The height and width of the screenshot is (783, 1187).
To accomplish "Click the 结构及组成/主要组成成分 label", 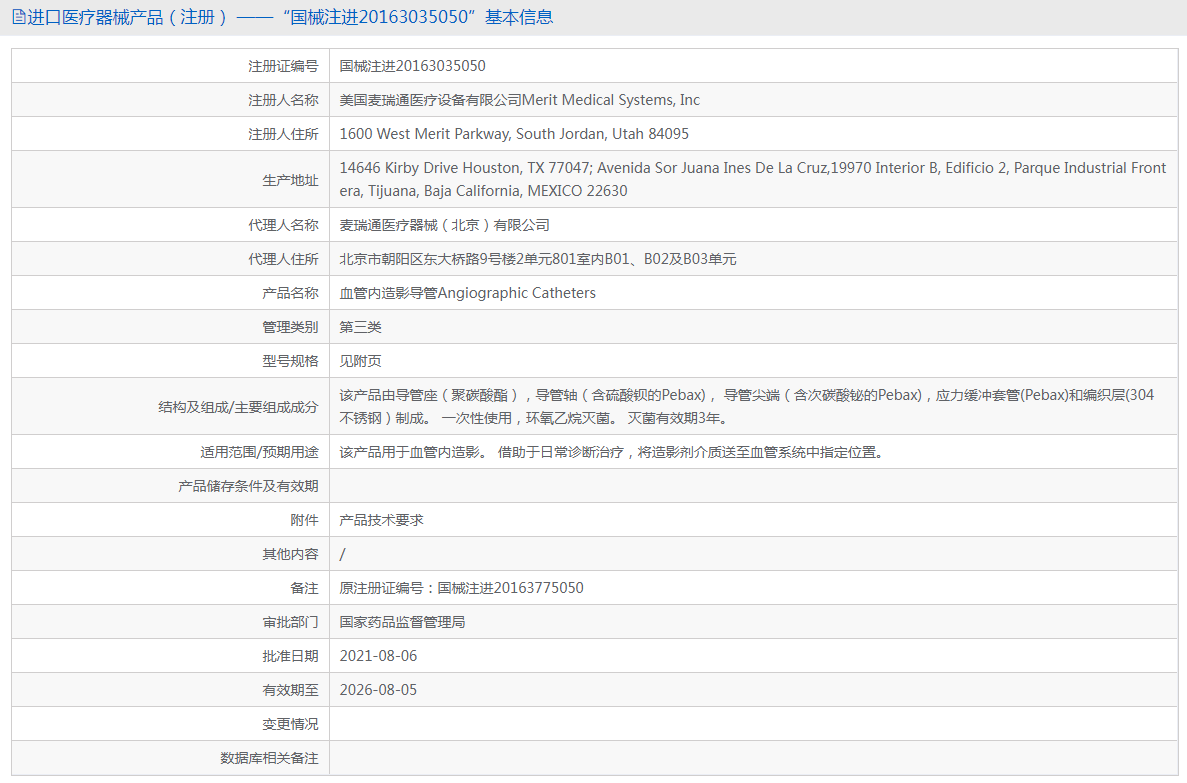I will click(x=238, y=407).
